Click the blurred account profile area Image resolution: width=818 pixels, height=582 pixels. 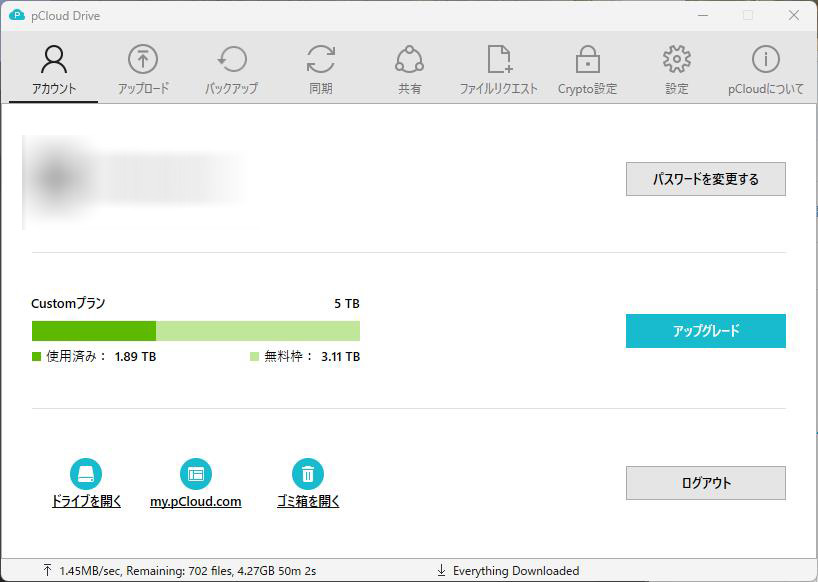tap(133, 181)
